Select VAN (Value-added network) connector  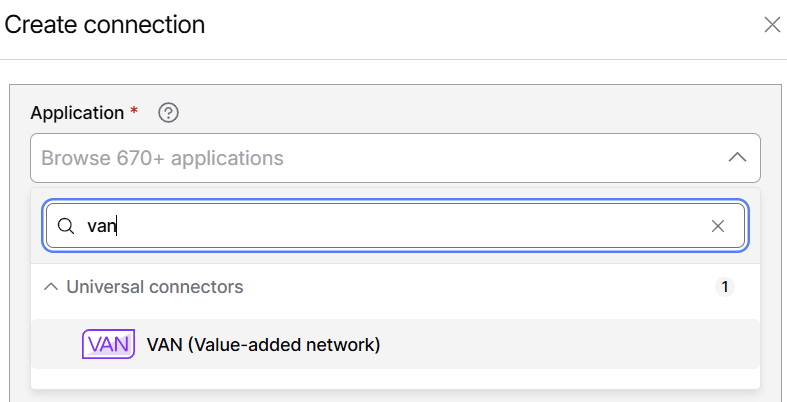click(x=395, y=344)
